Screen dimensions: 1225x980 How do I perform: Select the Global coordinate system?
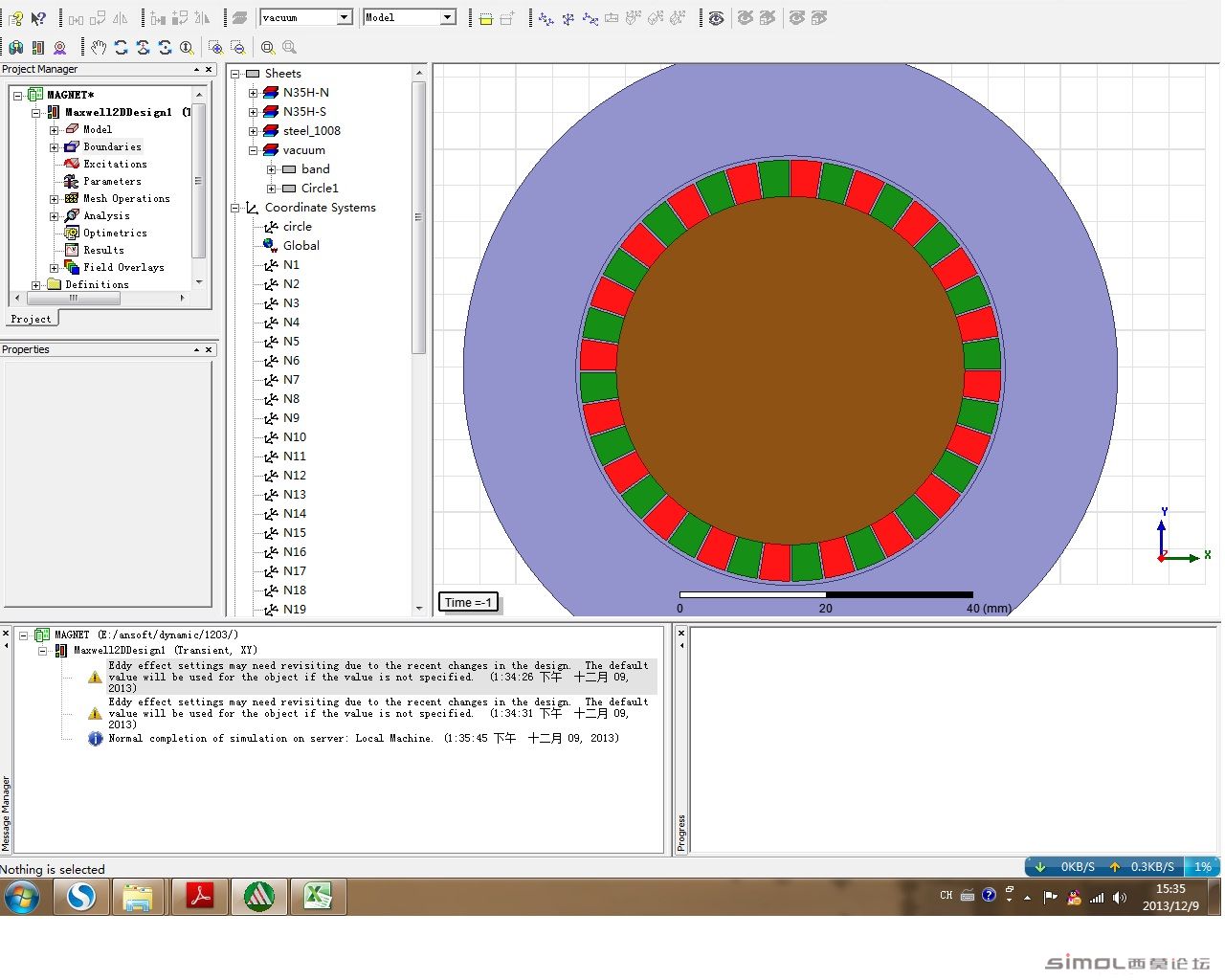coord(301,245)
